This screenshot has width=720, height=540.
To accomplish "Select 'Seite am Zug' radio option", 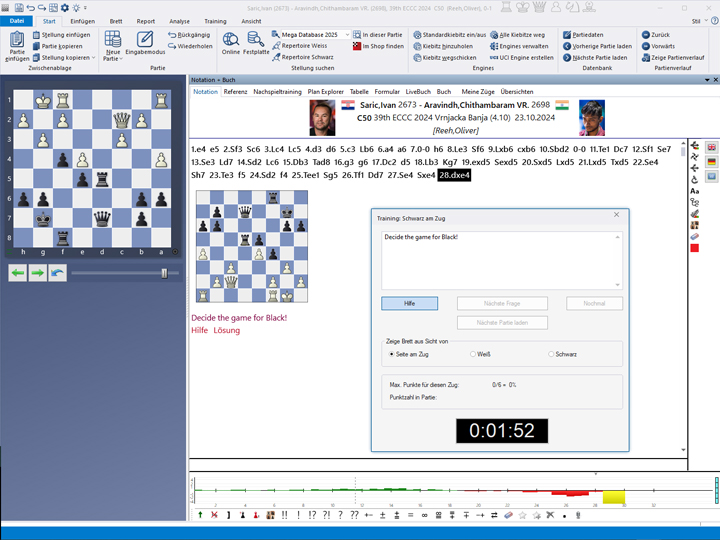I will pyautogui.click(x=392, y=354).
